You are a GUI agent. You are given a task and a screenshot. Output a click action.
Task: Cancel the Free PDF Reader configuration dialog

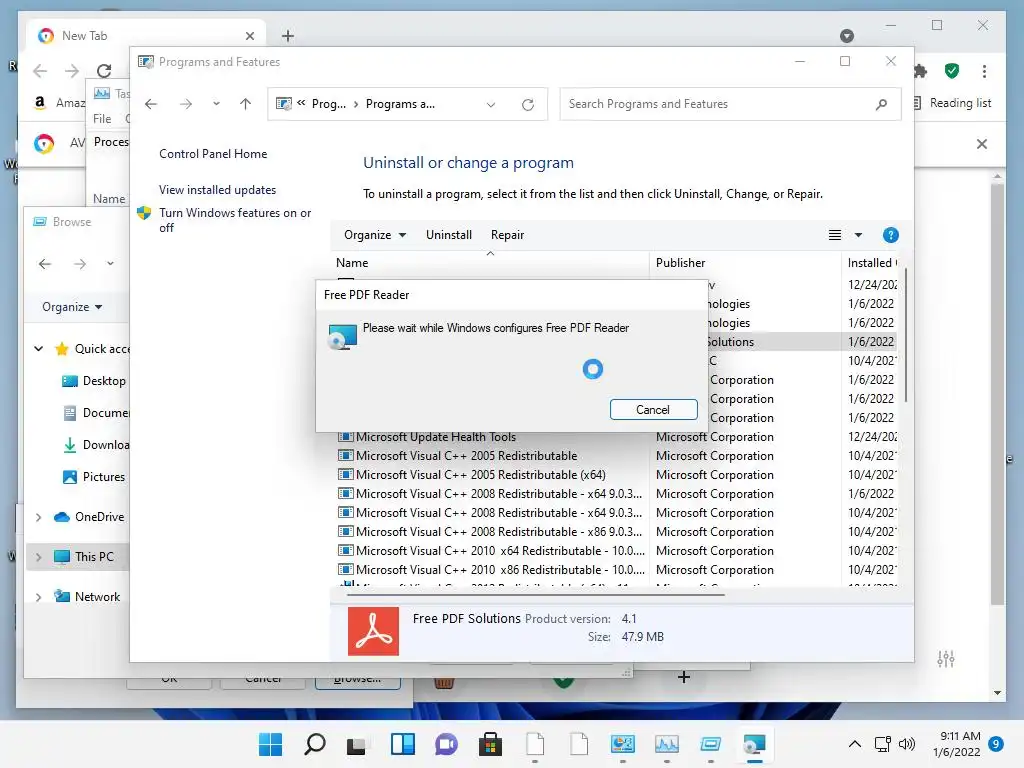[653, 409]
